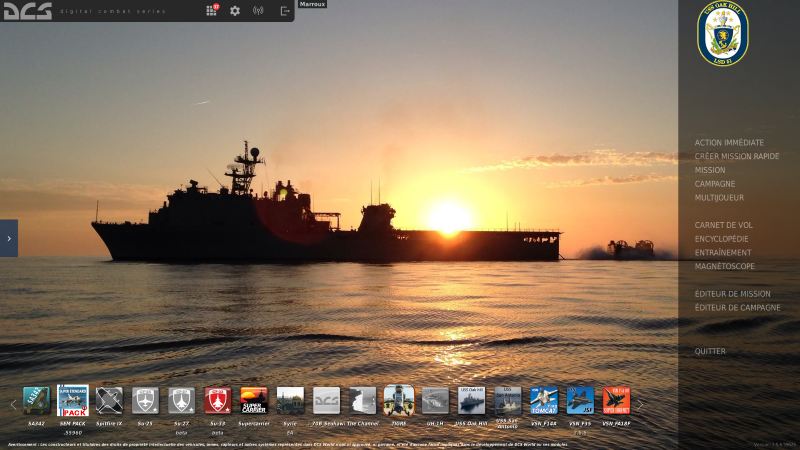Click the broadcast signal icon
Image resolution: width=800 pixels, height=450 pixels.
258,11
